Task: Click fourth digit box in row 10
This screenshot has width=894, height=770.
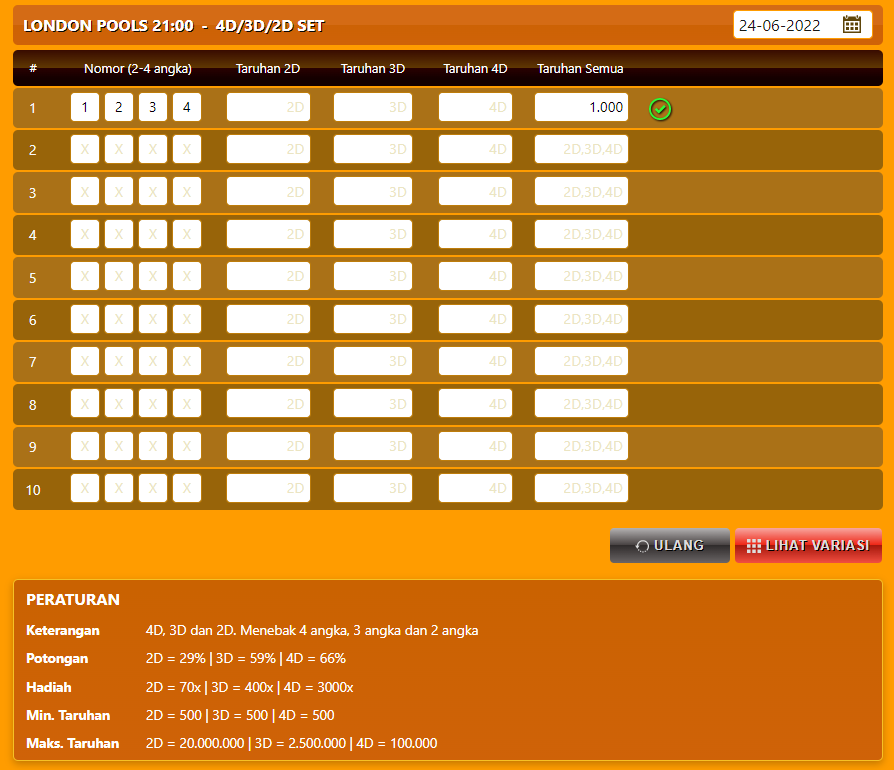Action: (187, 489)
